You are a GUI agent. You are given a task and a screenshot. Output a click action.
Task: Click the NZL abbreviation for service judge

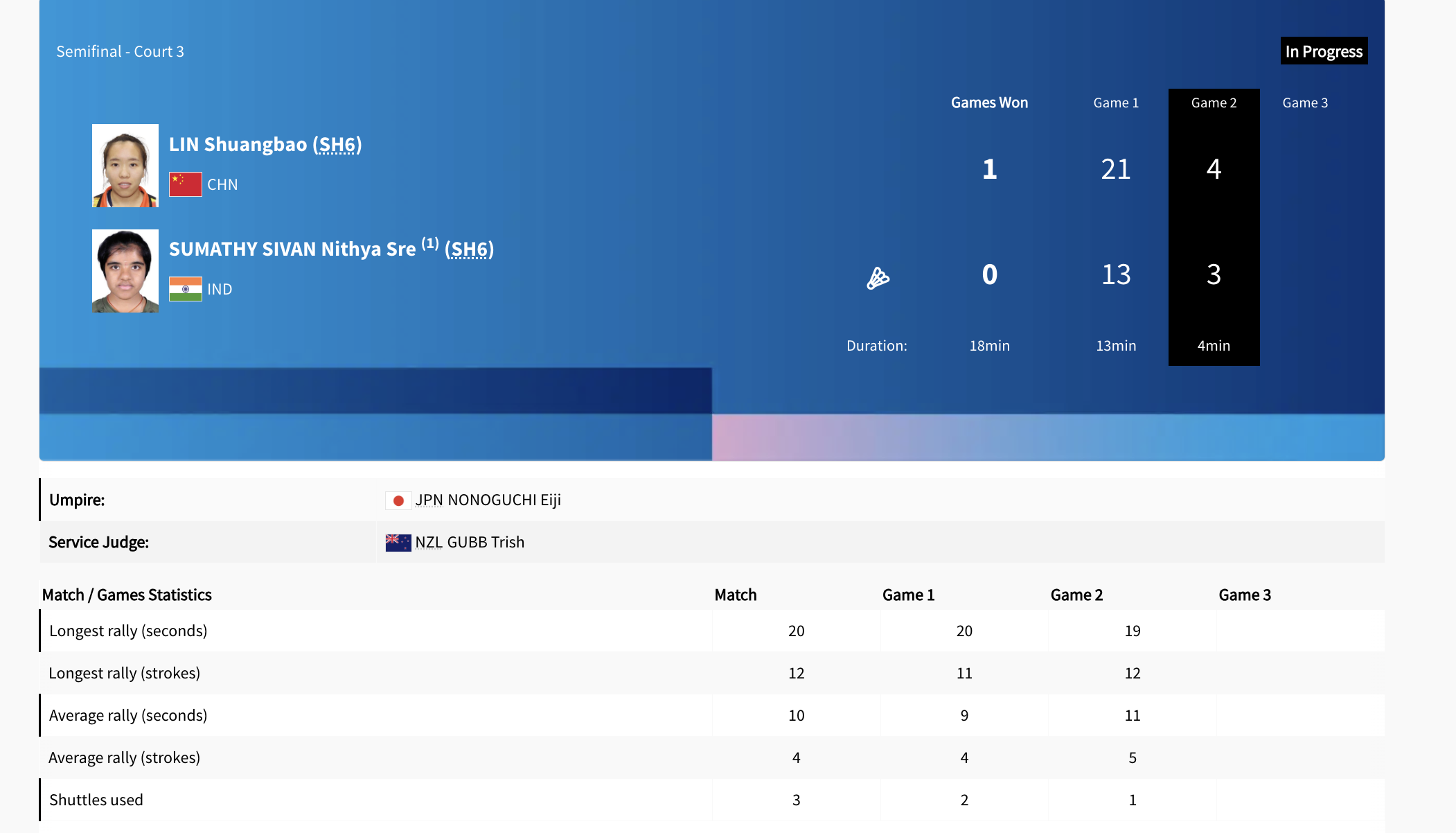pyautogui.click(x=429, y=543)
